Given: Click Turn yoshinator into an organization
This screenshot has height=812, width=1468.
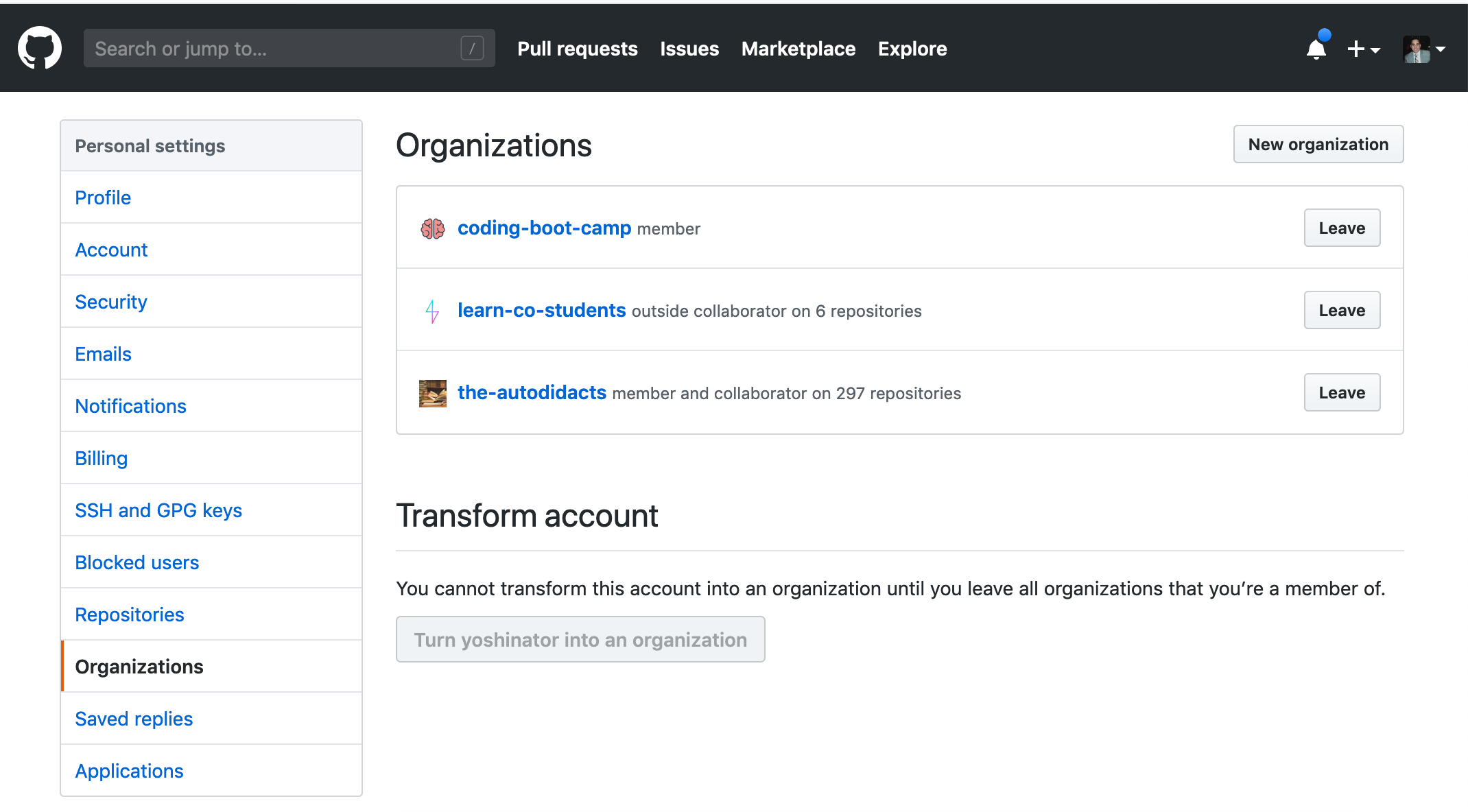Looking at the screenshot, I should coord(580,639).
